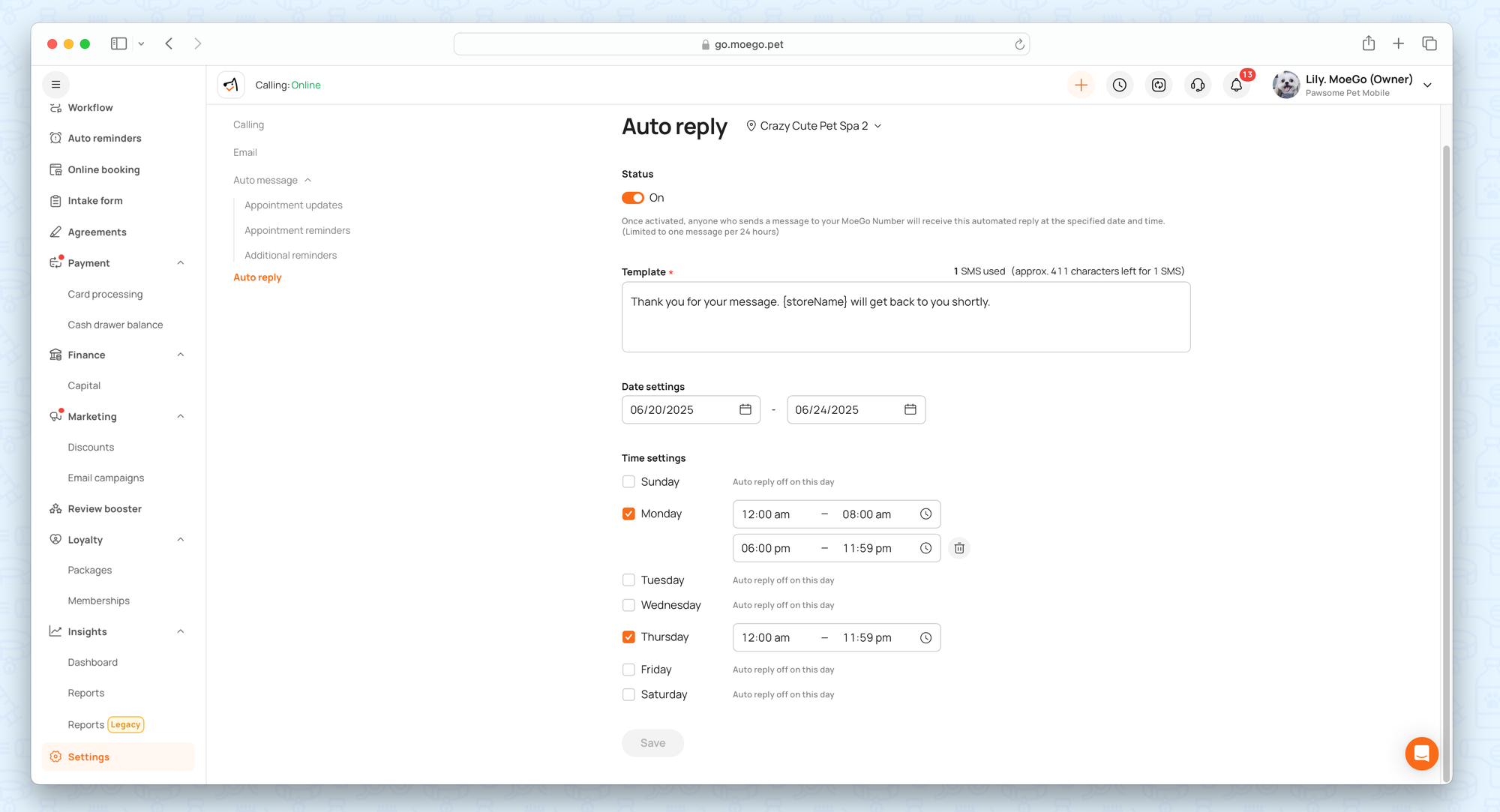This screenshot has height=812, width=1500.
Task: Click the headset support icon
Action: (1198, 85)
